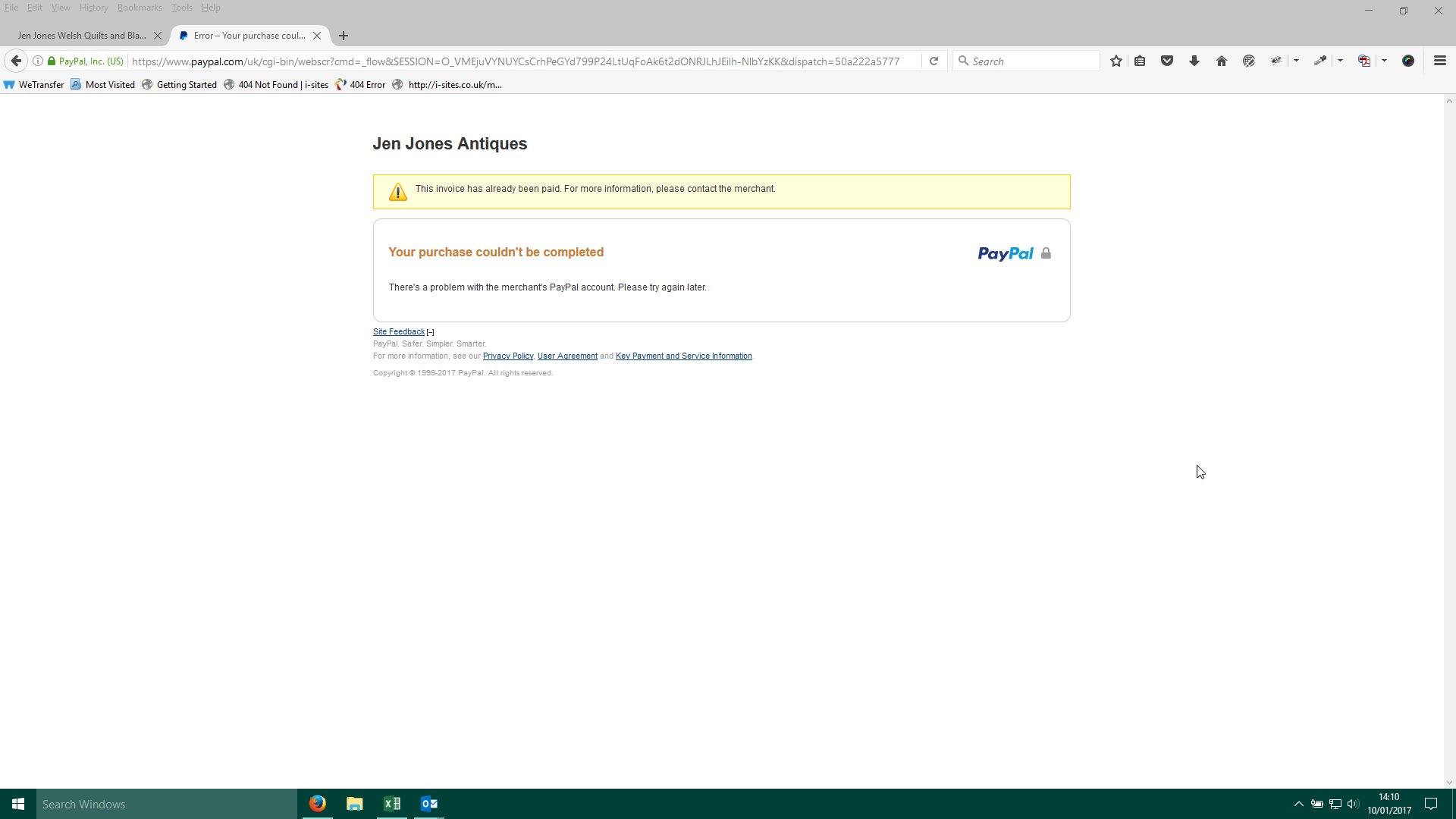Reload the current page
1456x819 pixels.
pos(934,61)
